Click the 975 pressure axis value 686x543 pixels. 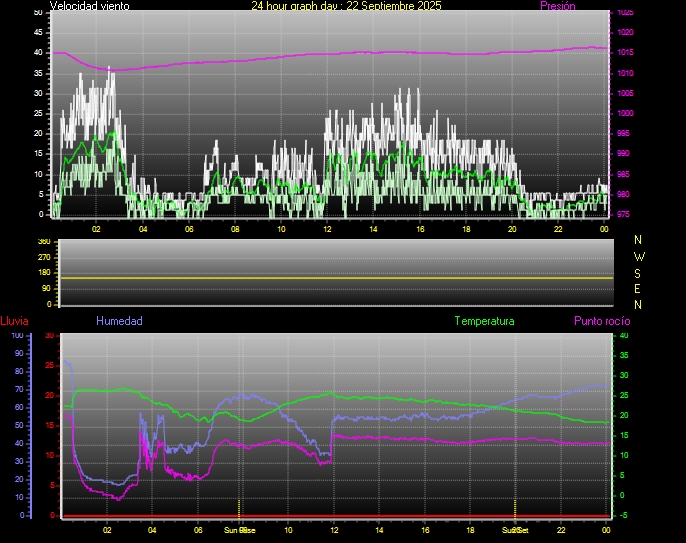pyautogui.click(x=625, y=214)
